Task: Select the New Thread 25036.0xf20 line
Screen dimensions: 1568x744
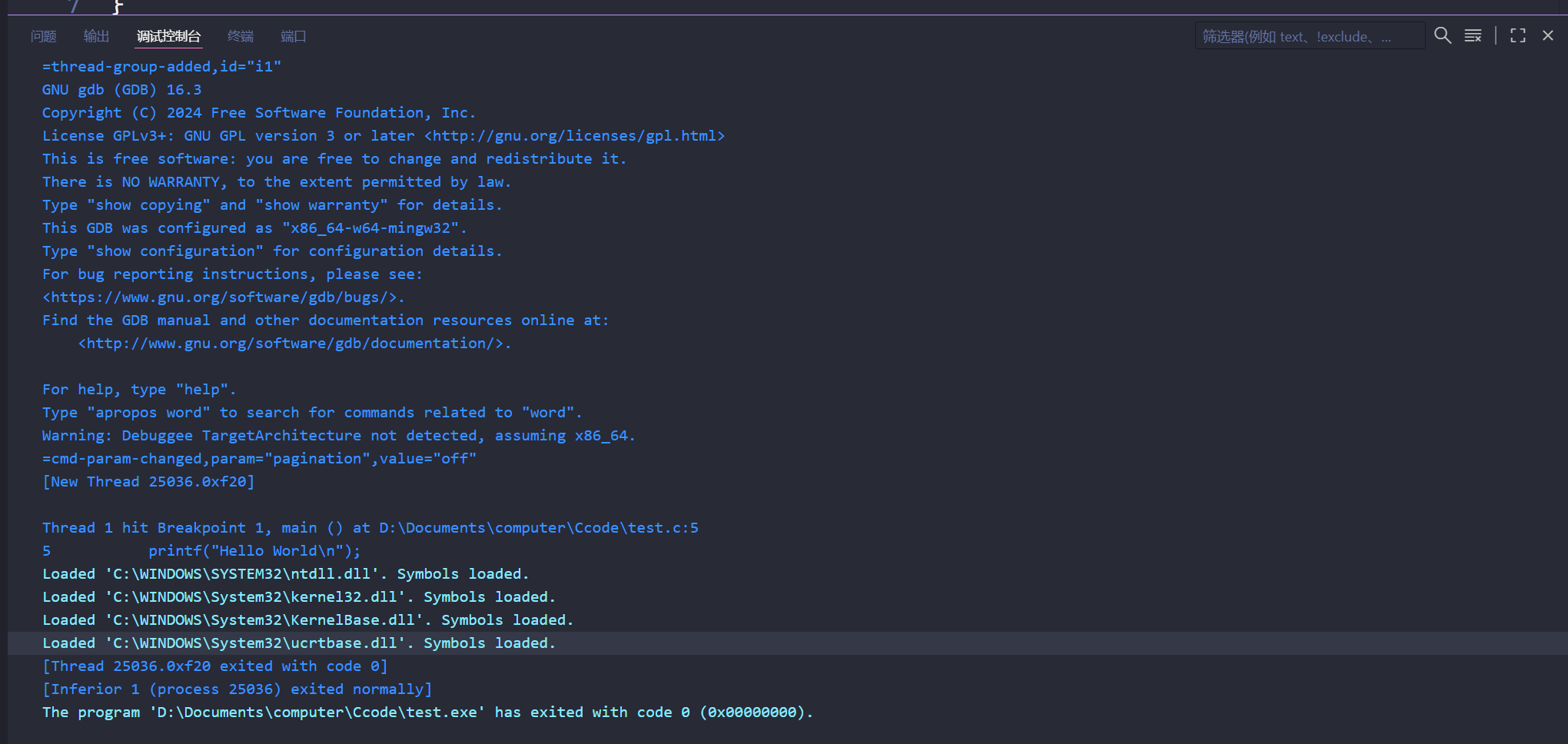Action: 148,482
